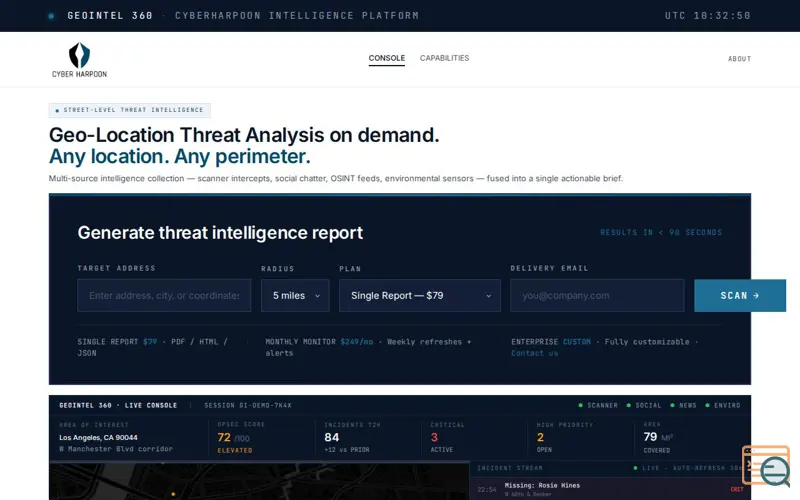
Task: Open the ABOUT link
Action: tap(739, 59)
